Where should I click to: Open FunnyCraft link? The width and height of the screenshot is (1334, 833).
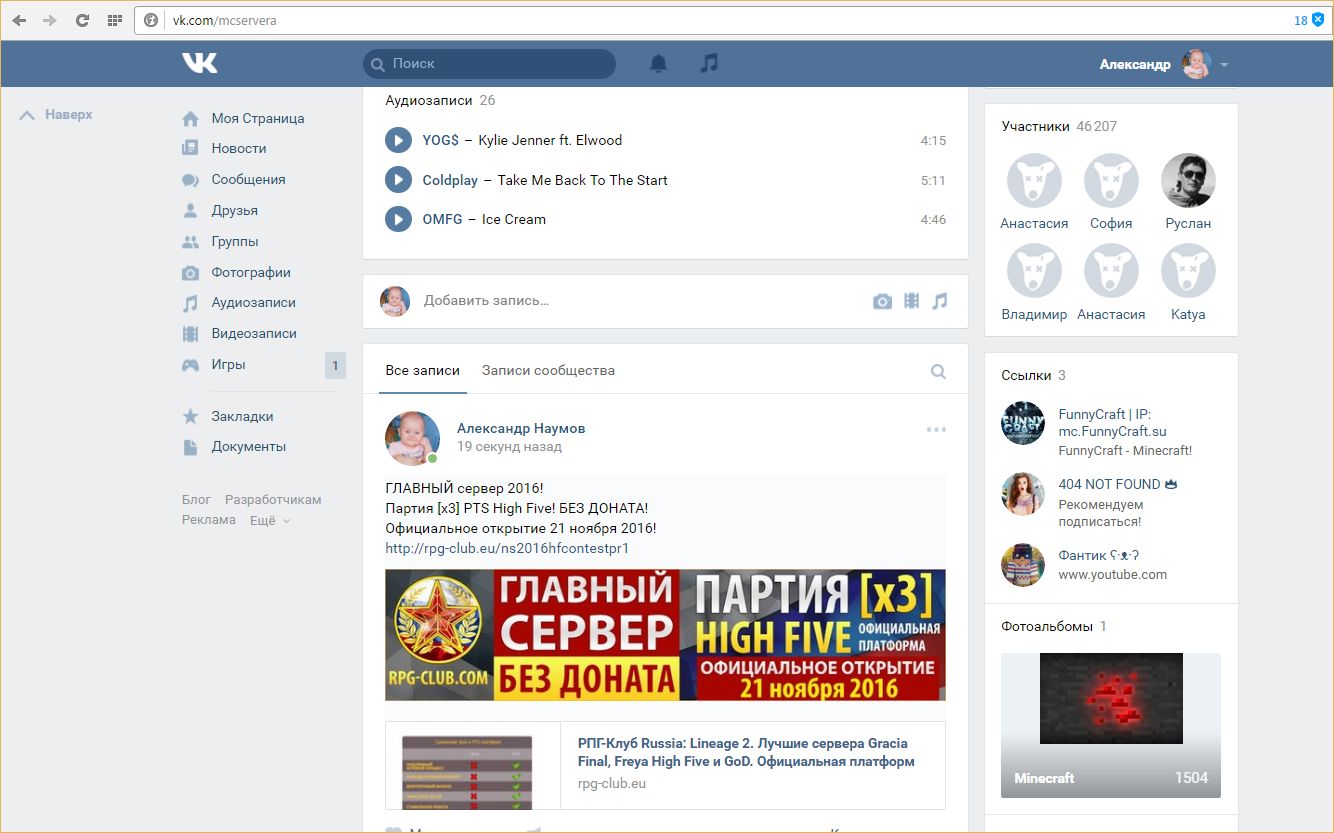point(1112,423)
